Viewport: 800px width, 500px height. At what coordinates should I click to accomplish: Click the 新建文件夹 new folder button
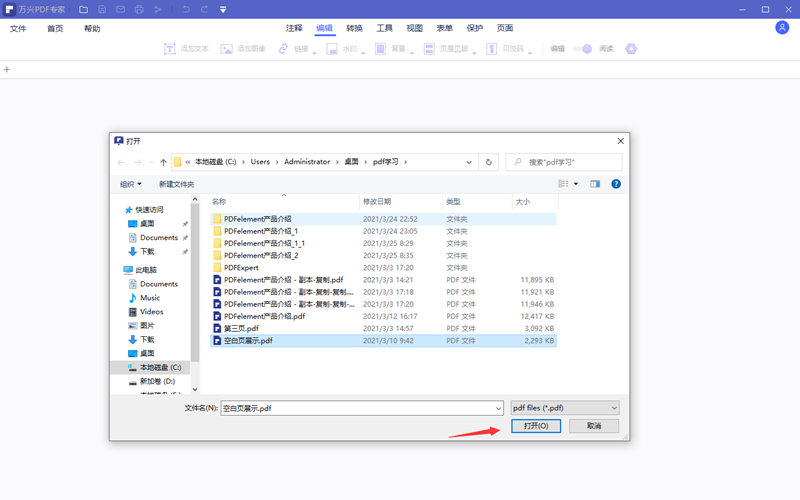click(176, 184)
